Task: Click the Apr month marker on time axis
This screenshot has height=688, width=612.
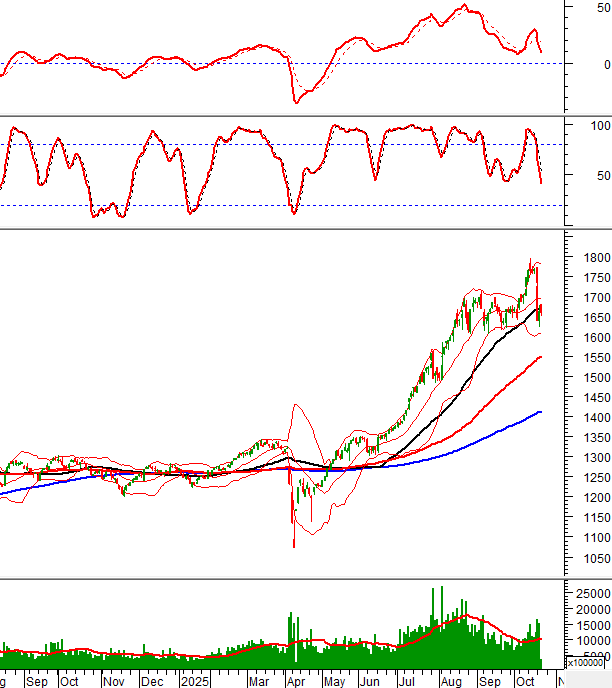Action: [x=296, y=681]
